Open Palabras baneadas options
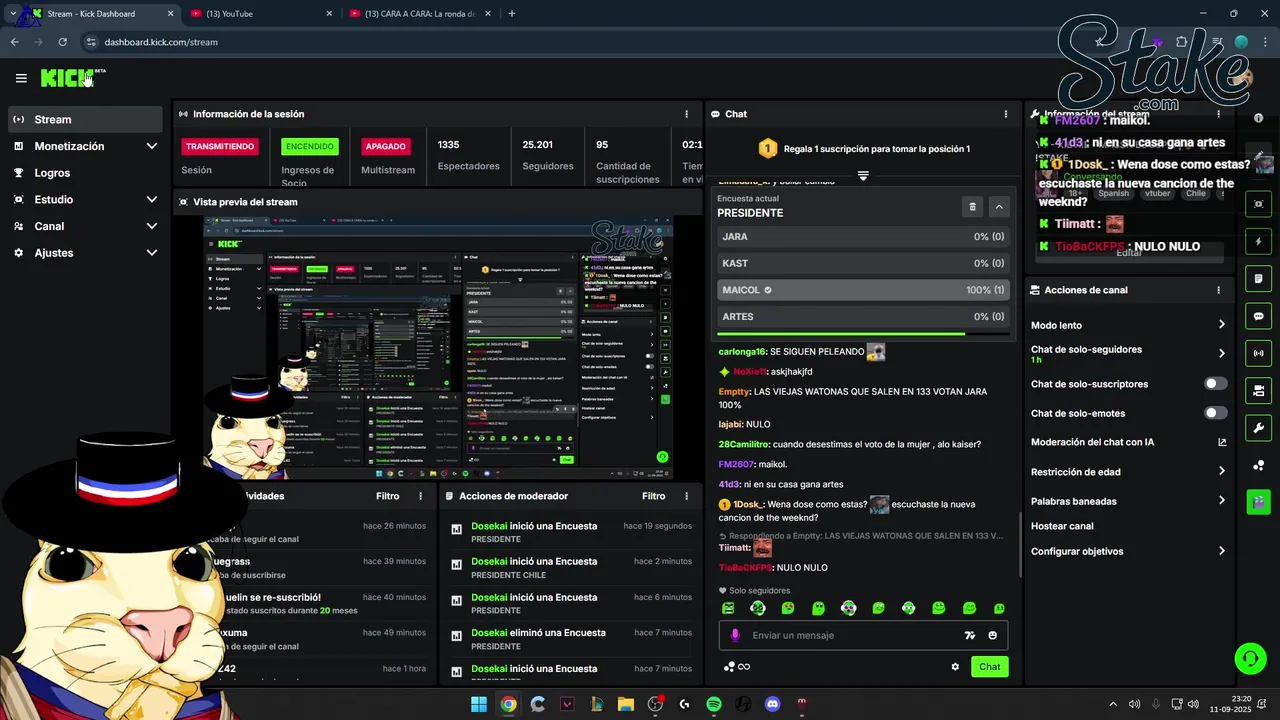The width and height of the screenshot is (1280, 720). tap(1128, 501)
